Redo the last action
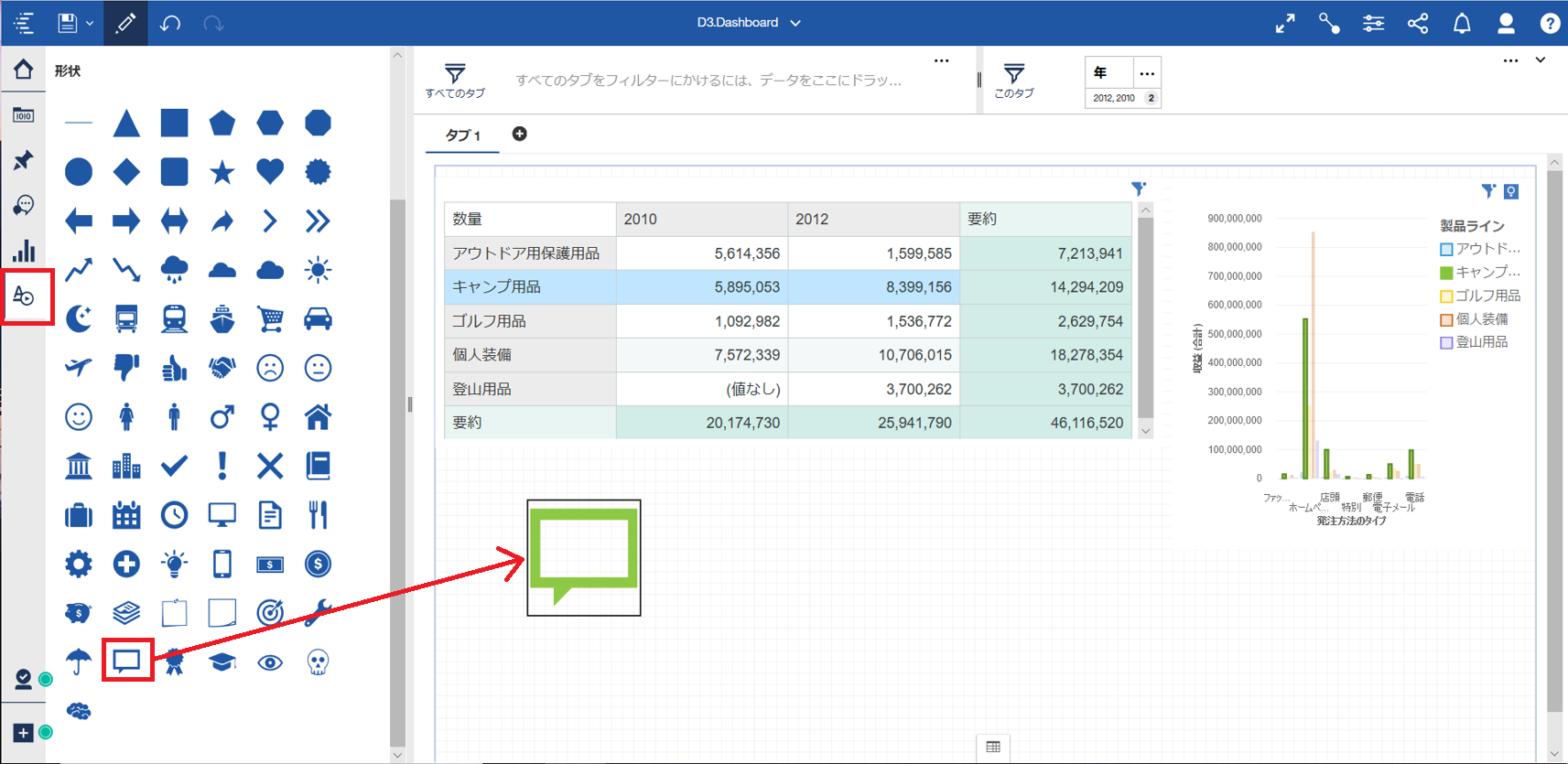Screen dimensions: 1568x764 213,24
